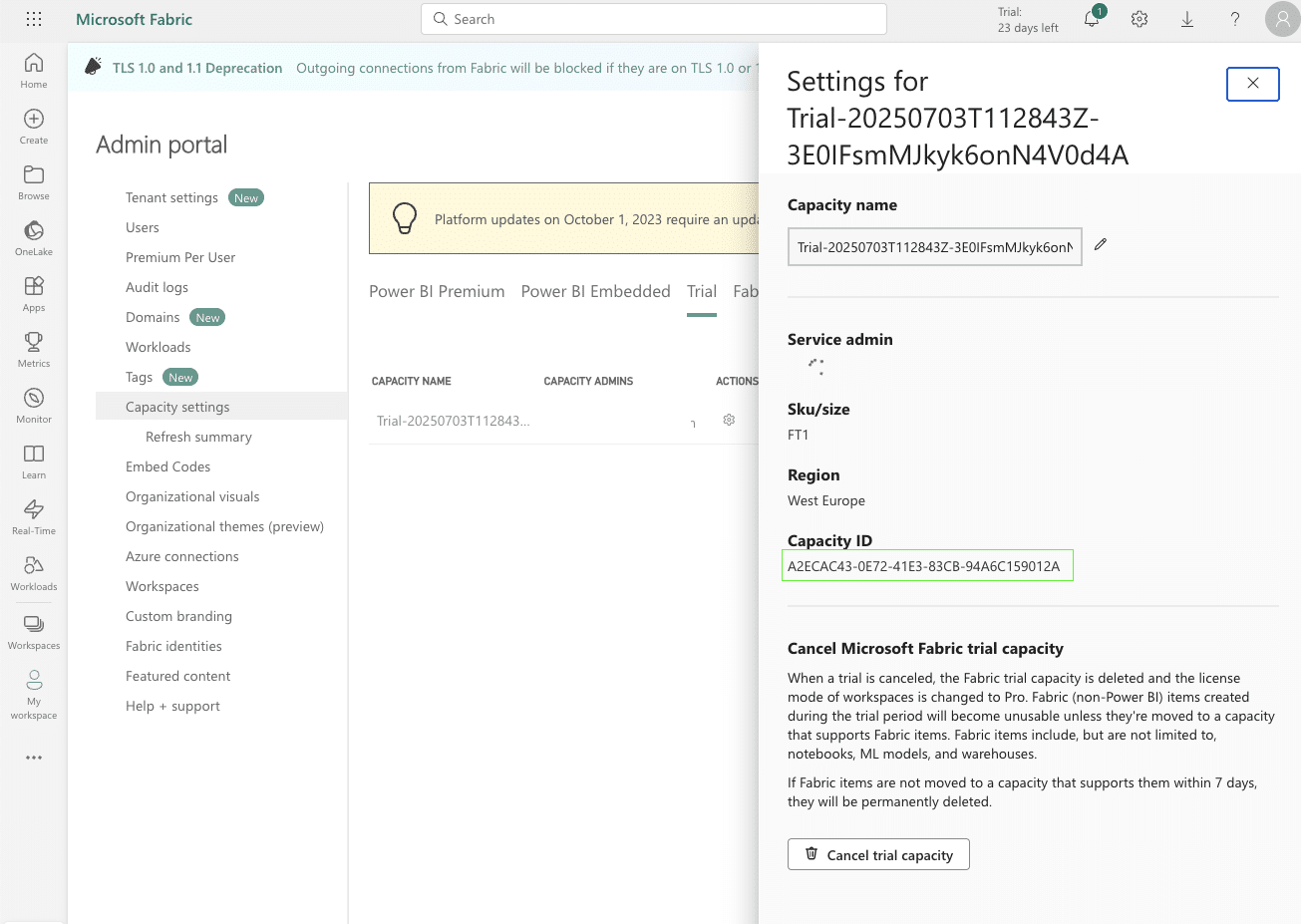Open Azure connections
Screen dimensions: 1301x924
pyautogui.click(x=182, y=556)
